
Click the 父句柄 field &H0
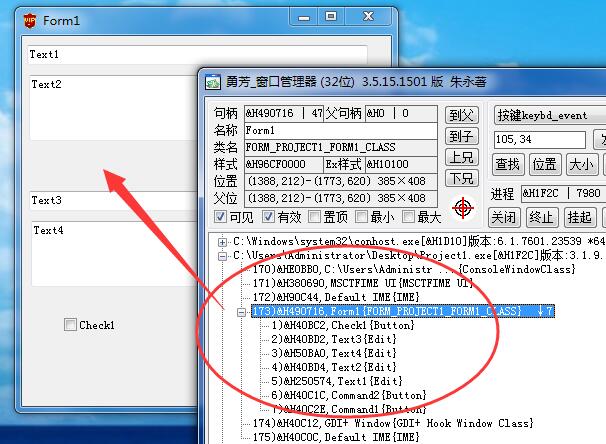pyautogui.click(x=401, y=113)
